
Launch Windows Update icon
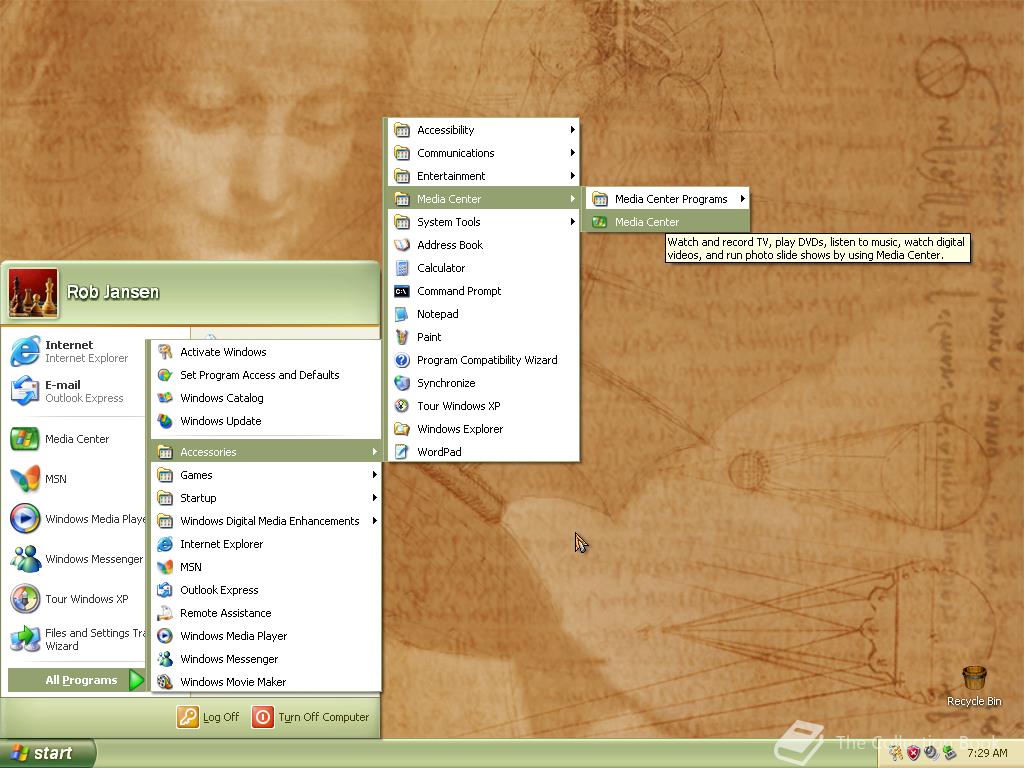pyautogui.click(x=165, y=421)
